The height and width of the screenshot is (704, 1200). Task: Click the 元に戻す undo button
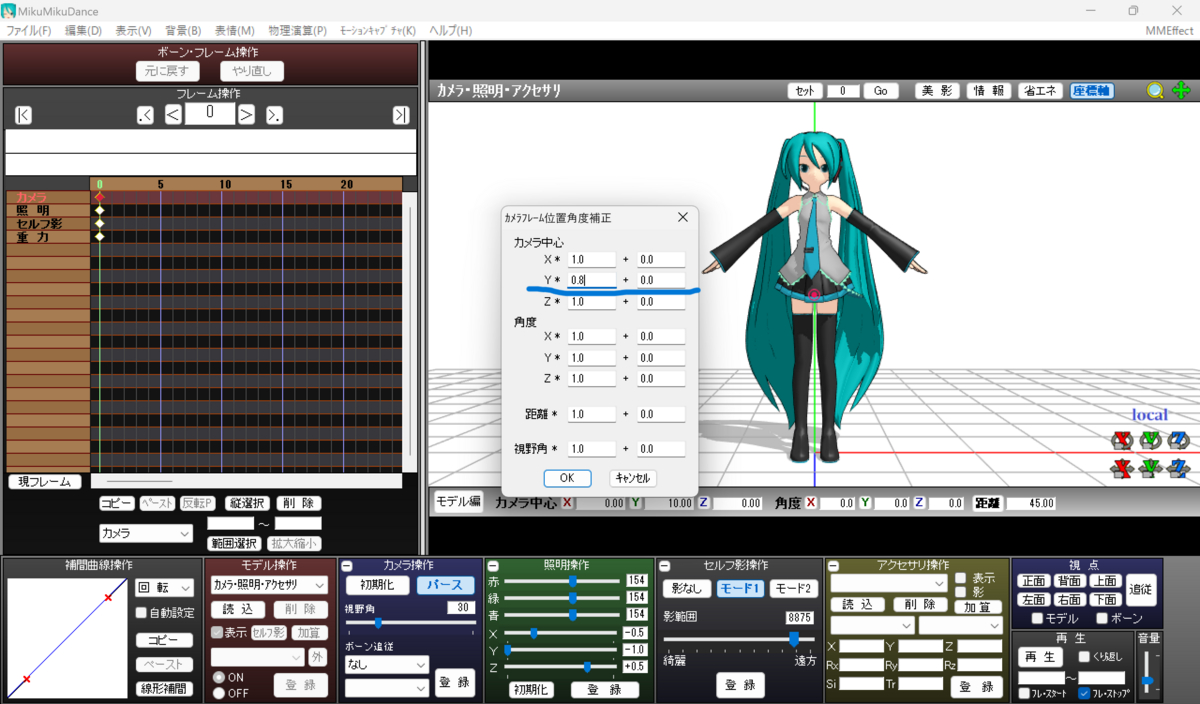[168, 71]
